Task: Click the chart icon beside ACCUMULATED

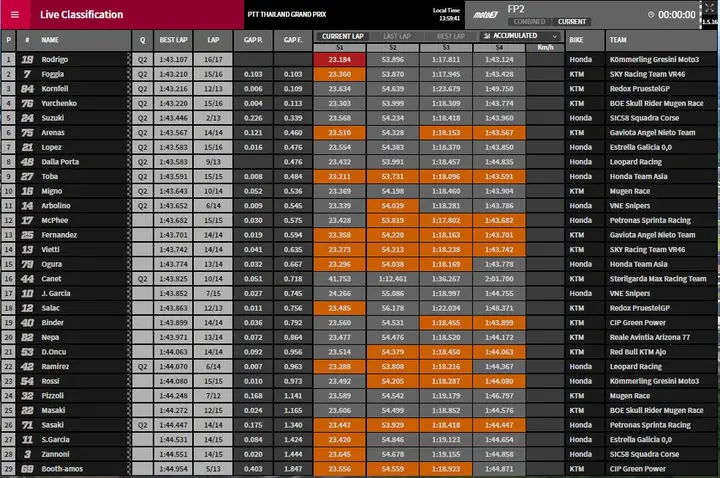Action: click(x=487, y=36)
